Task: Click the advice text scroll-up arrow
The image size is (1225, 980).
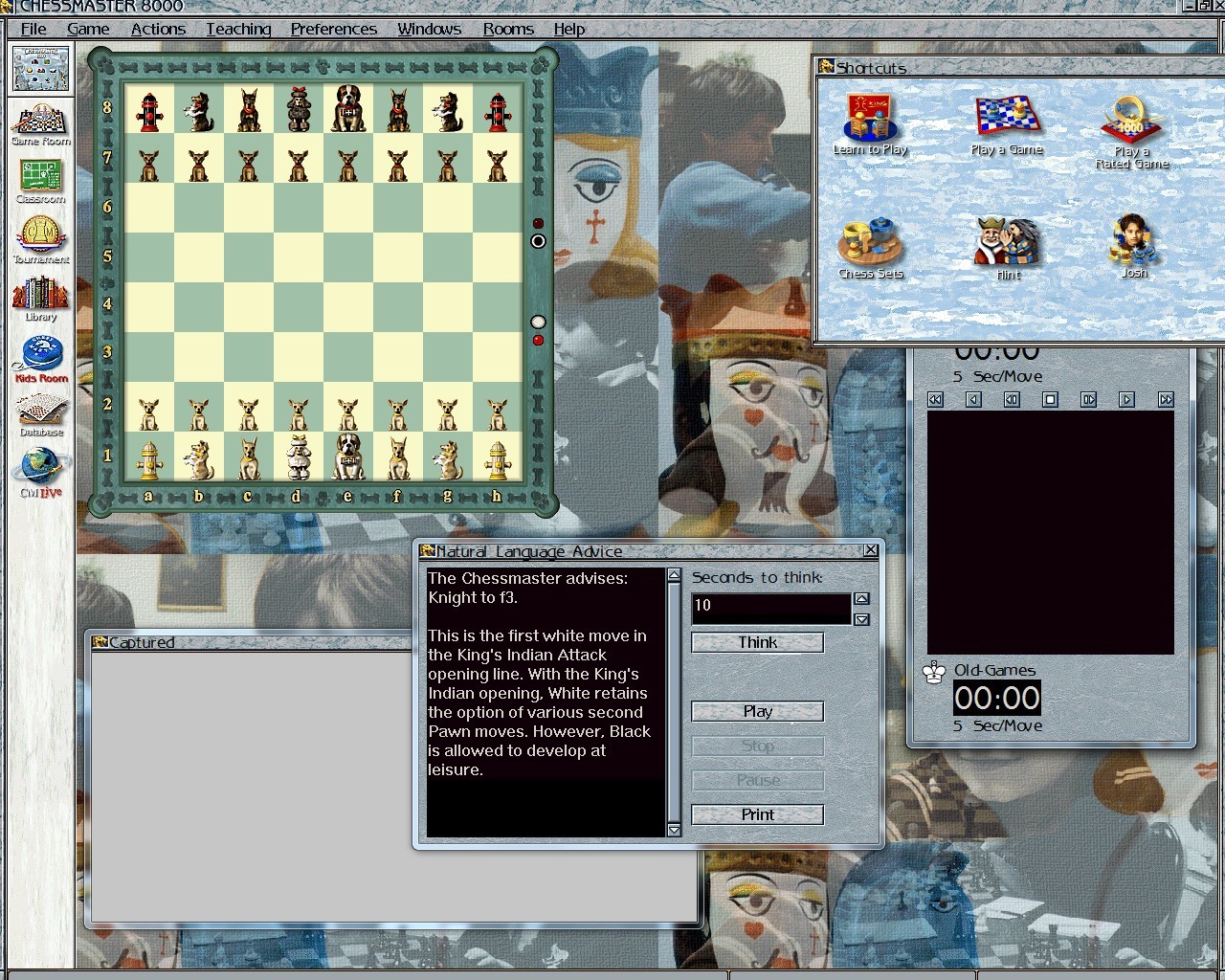Action: tap(674, 575)
